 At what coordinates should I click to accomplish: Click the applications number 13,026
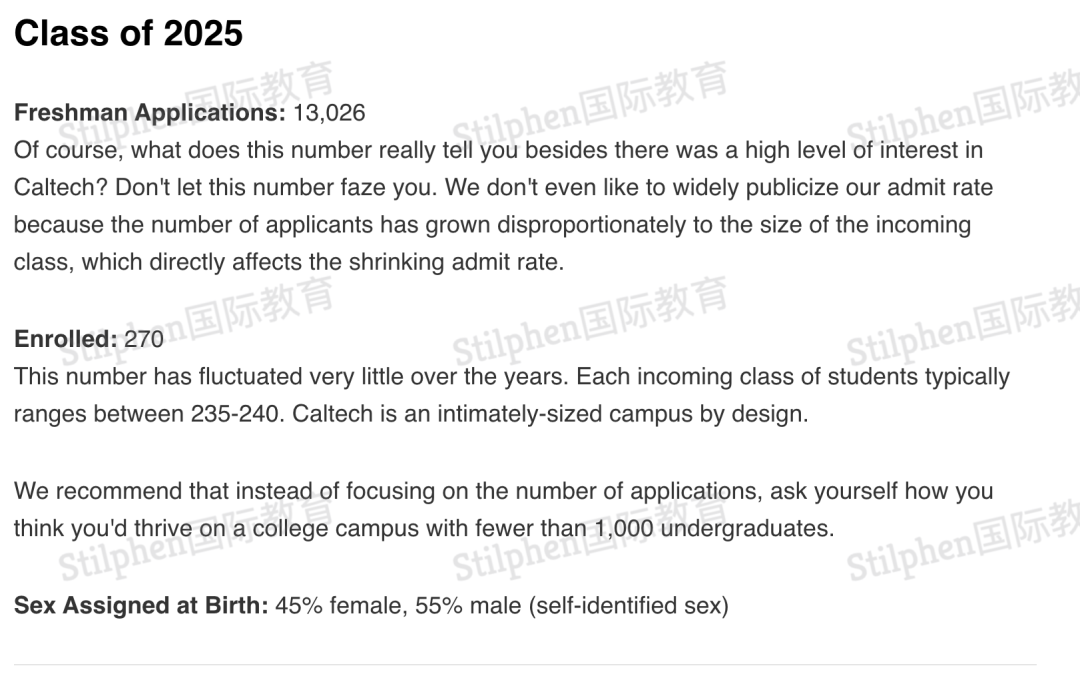click(x=329, y=113)
